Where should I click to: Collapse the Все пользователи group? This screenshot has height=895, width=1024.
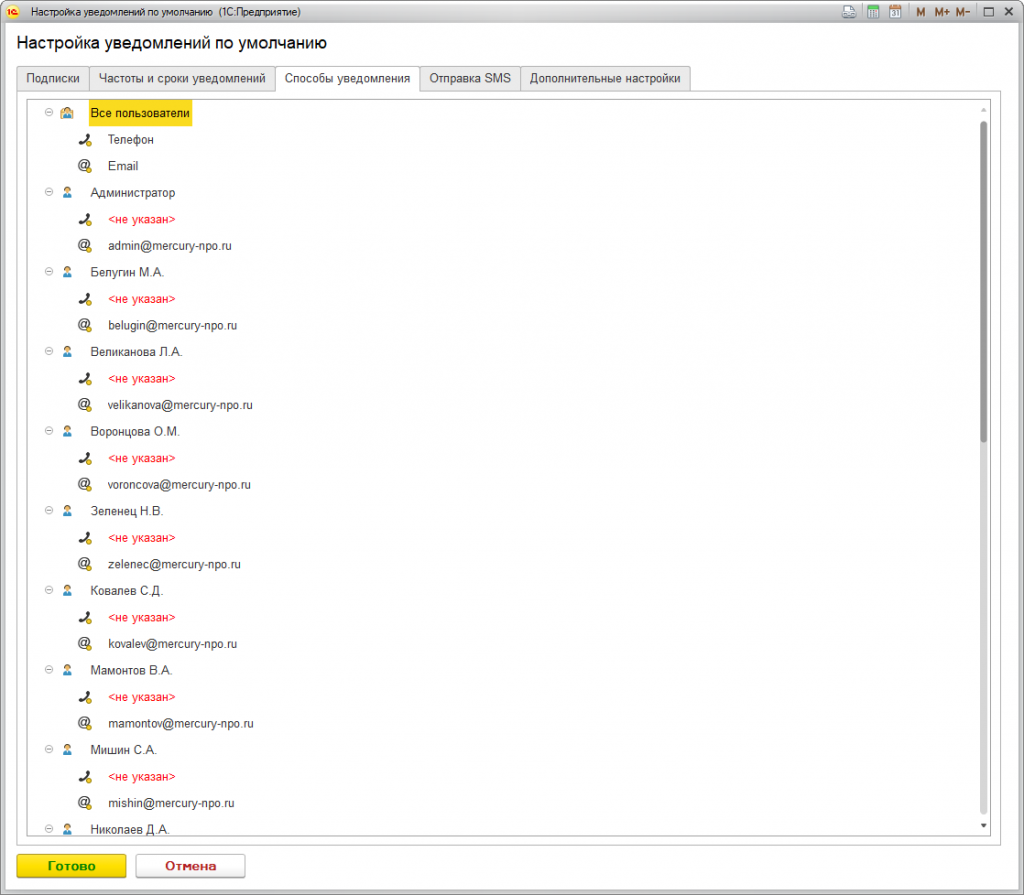click(x=49, y=112)
